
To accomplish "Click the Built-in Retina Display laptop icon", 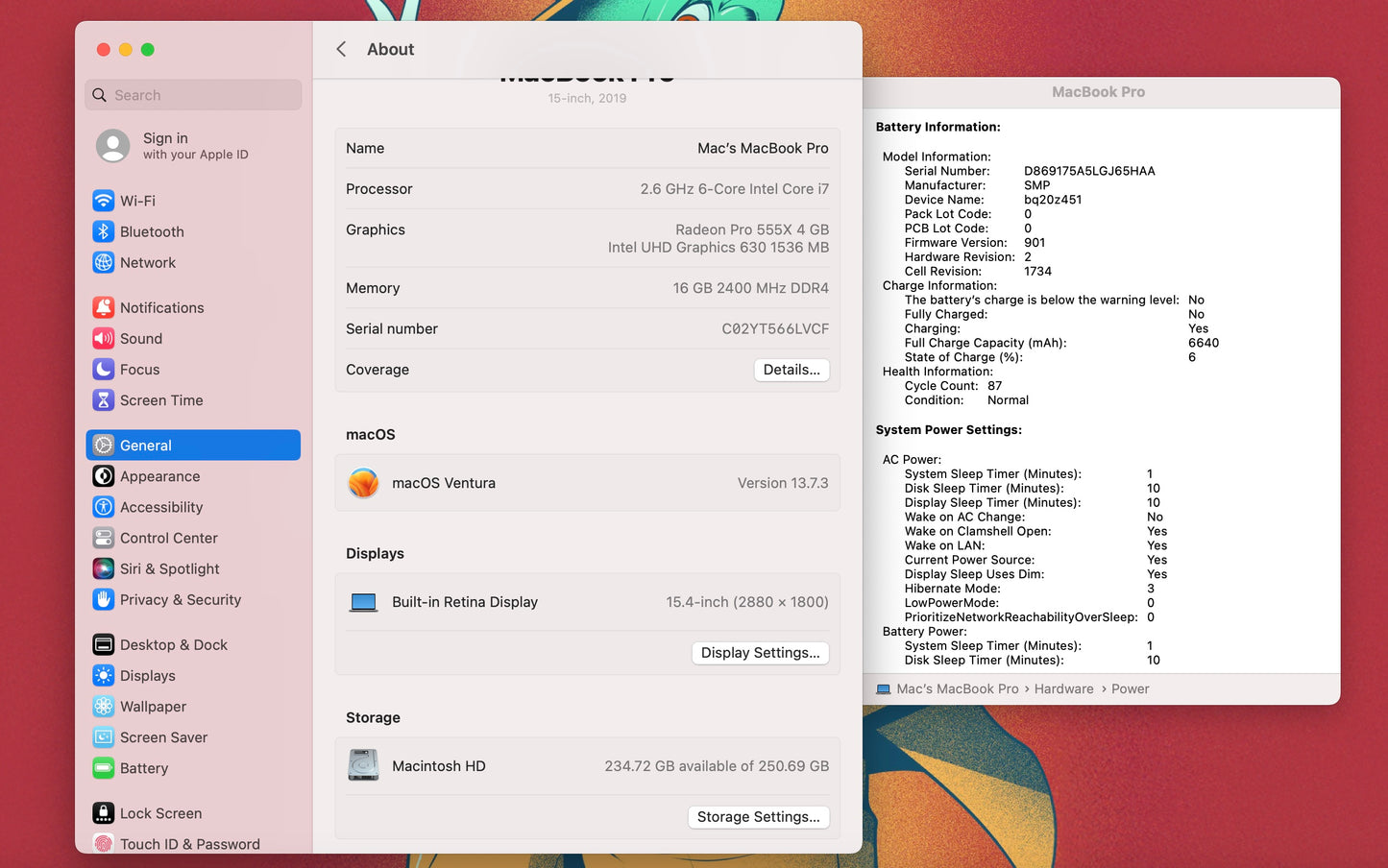I will tap(363, 602).
